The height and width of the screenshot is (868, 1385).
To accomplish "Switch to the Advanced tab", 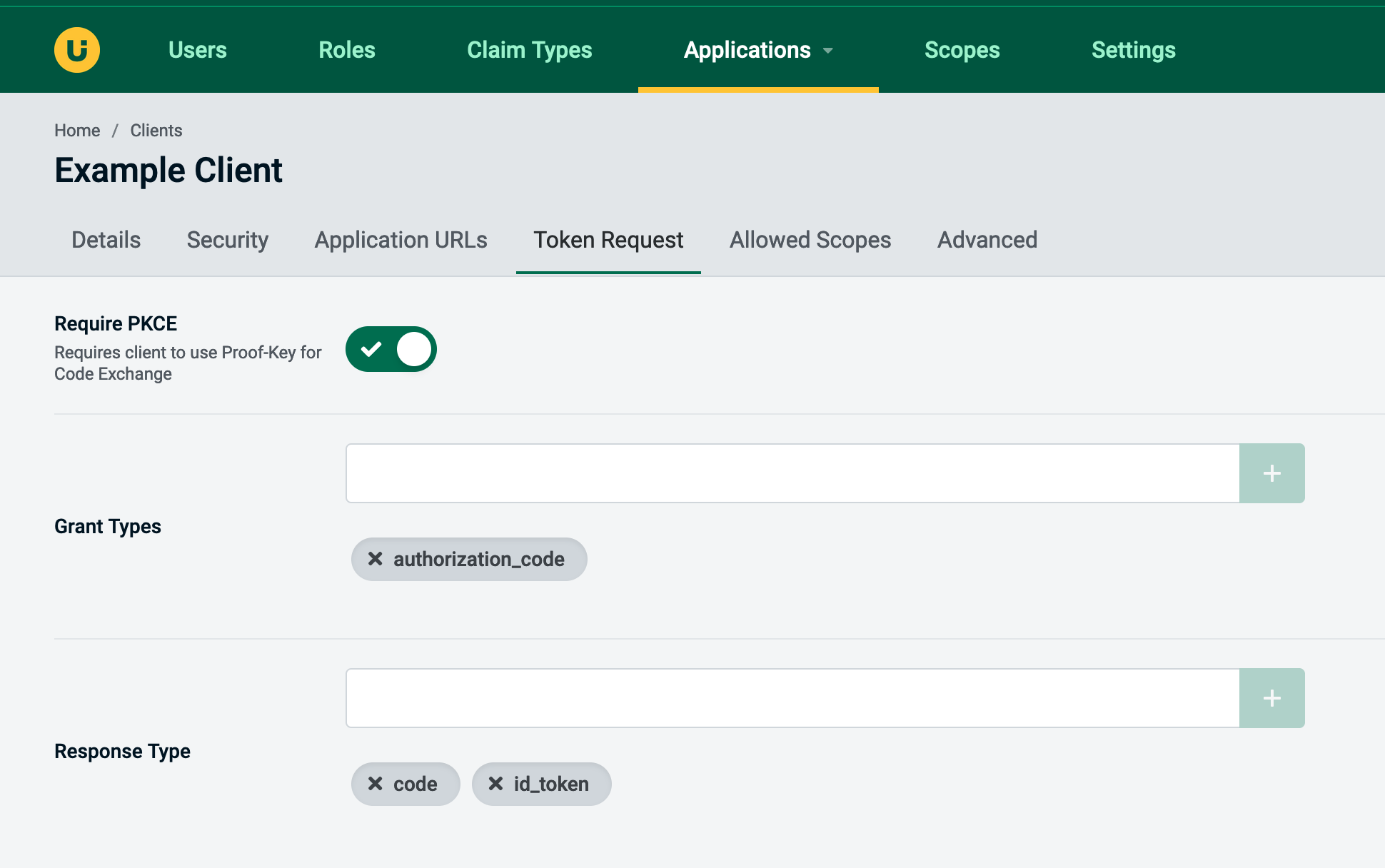I will (987, 240).
